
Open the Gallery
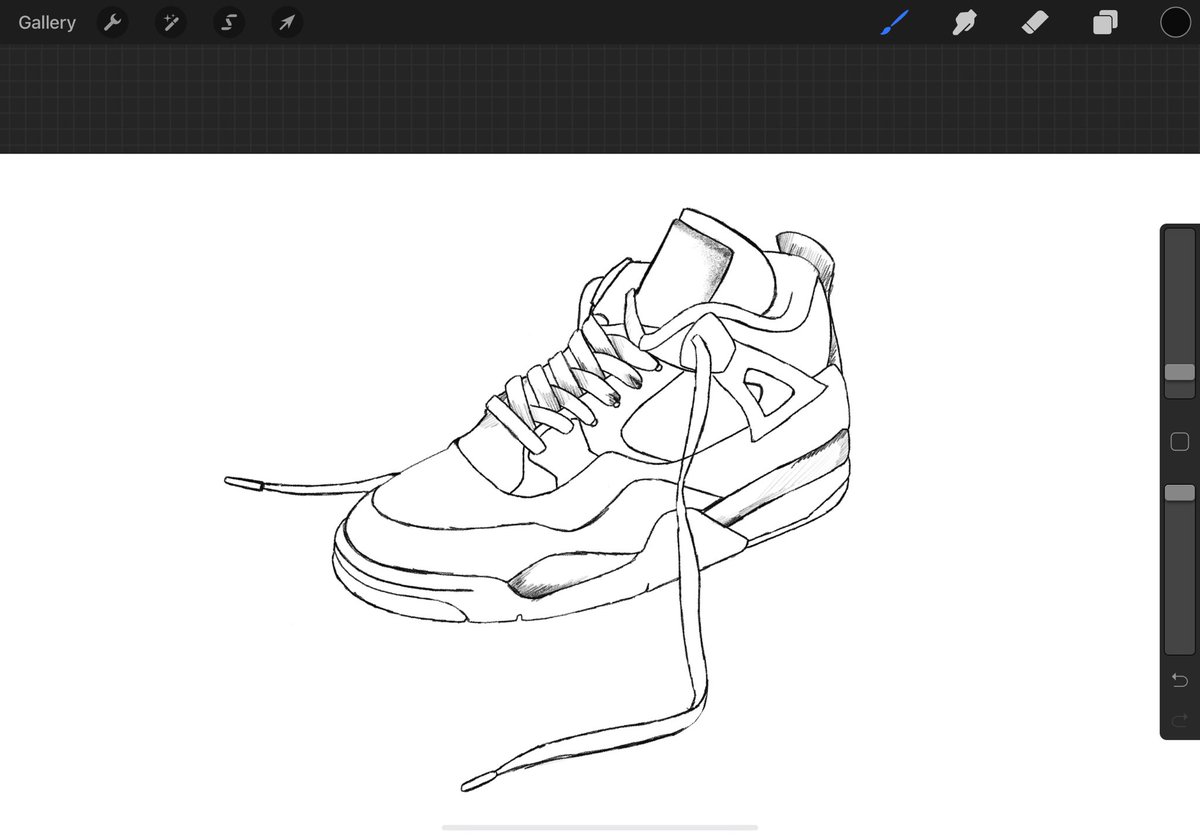point(46,22)
